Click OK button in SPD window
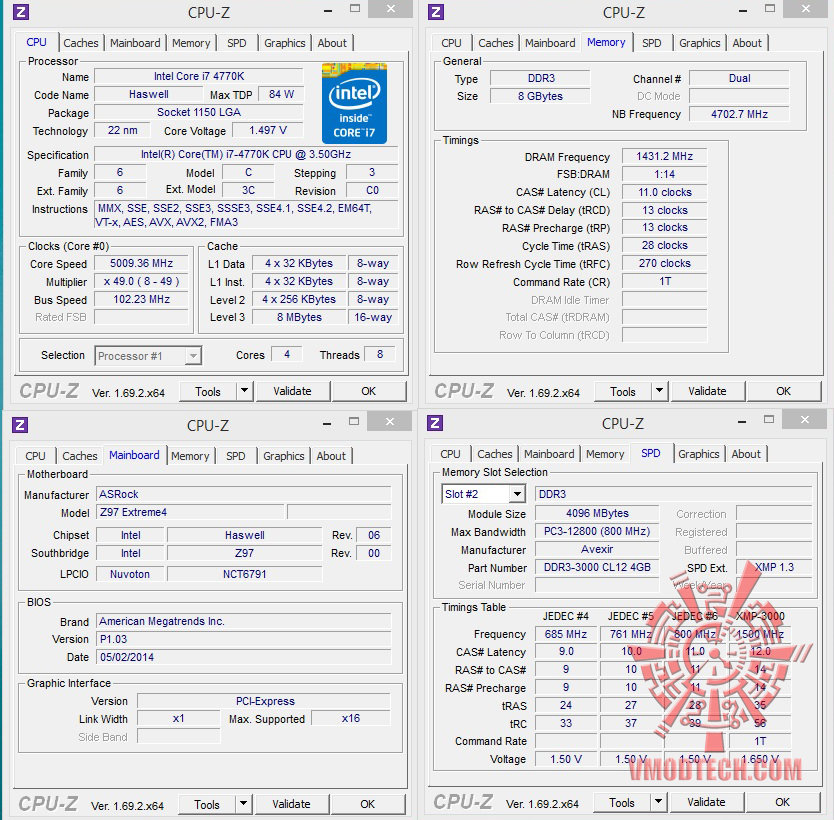This screenshot has height=820, width=834. [x=782, y=802]
